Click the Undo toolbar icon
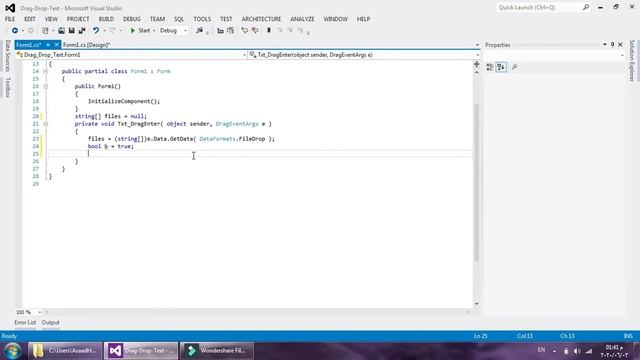Image resolution: width=640 pixels, height=360 pixels. [x=96, y=31]
